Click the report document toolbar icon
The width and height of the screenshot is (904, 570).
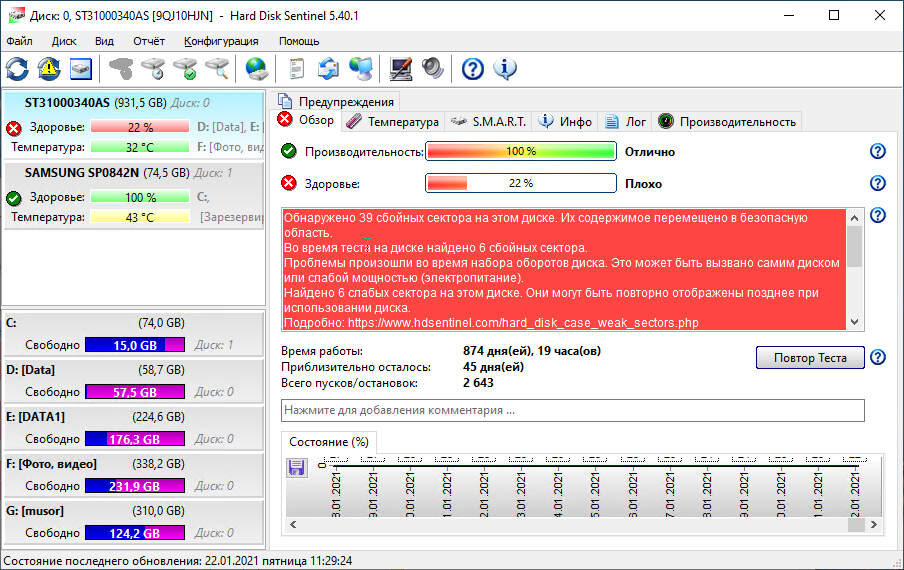[296, 69]
